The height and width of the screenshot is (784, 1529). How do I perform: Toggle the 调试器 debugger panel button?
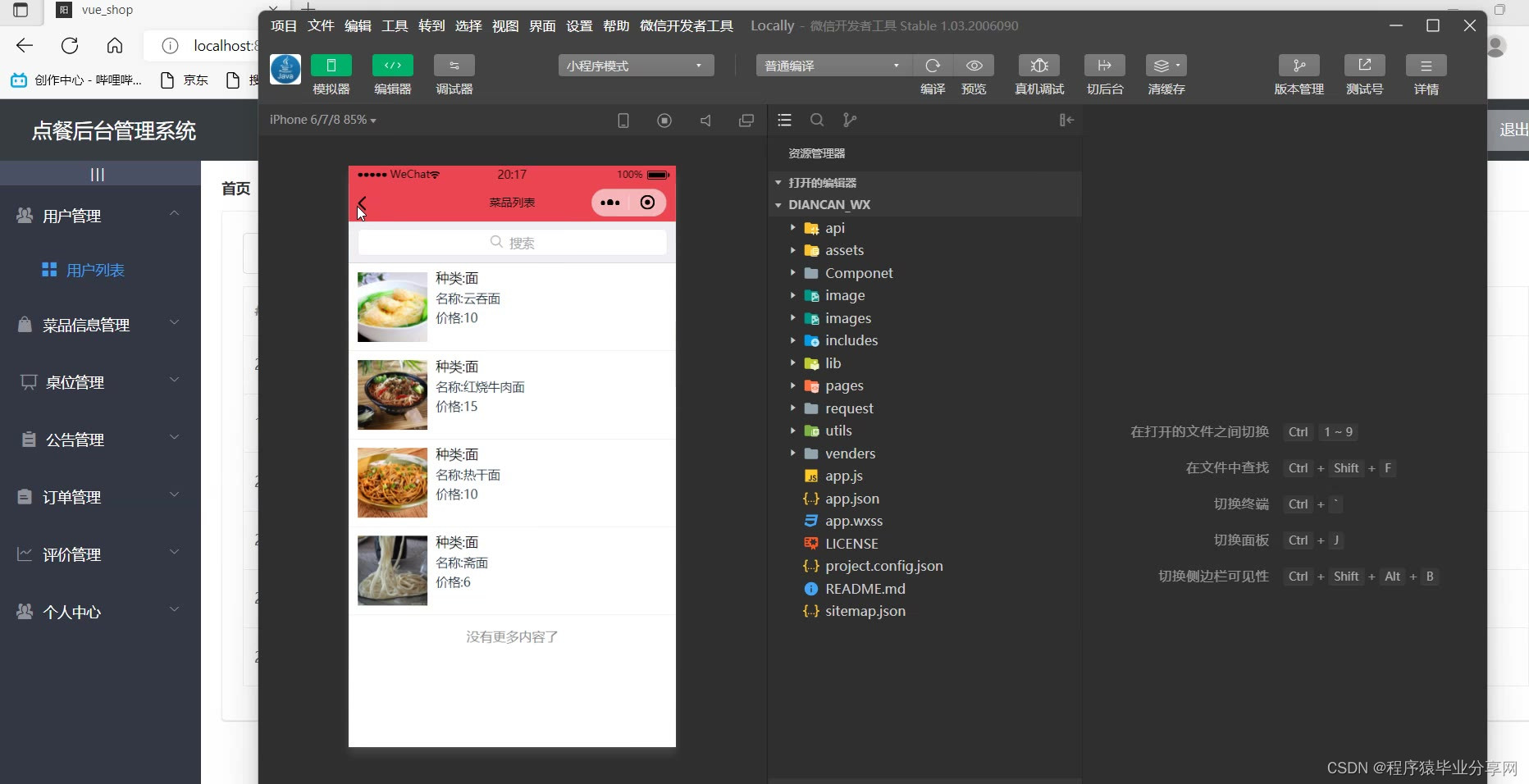[x=454, y=66]
